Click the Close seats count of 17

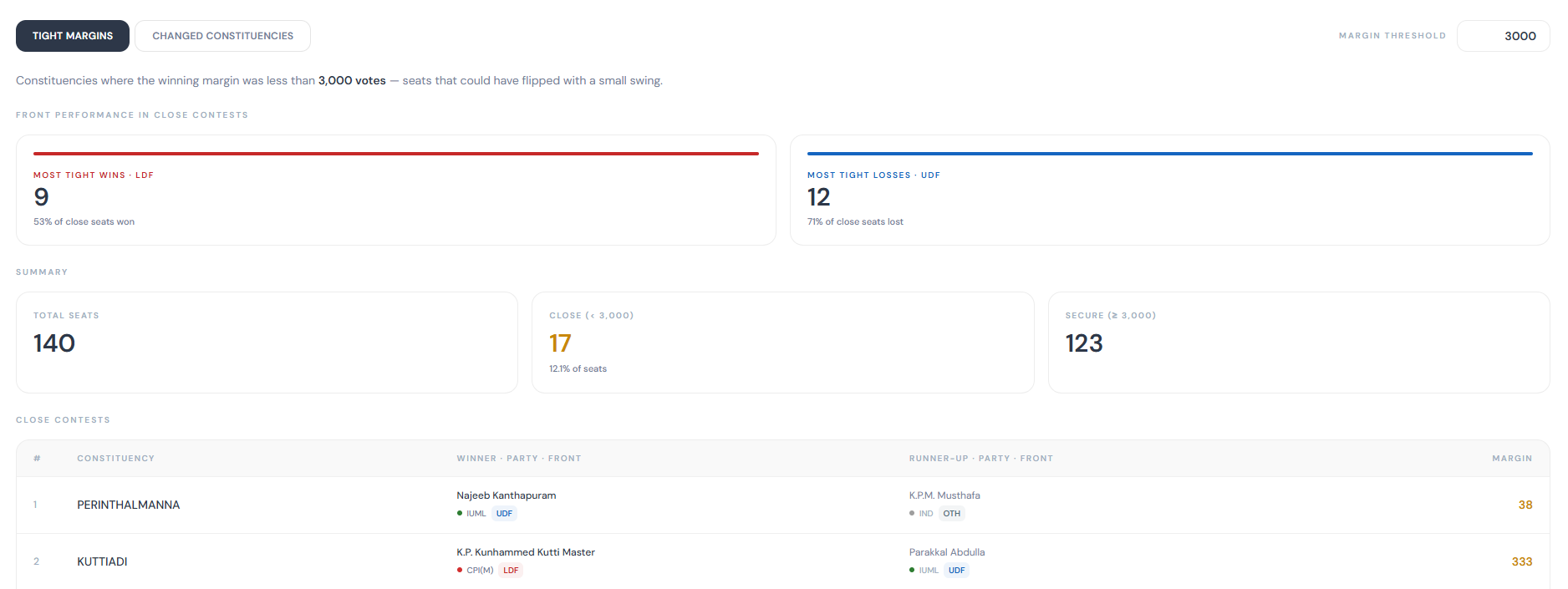point(560,343)
